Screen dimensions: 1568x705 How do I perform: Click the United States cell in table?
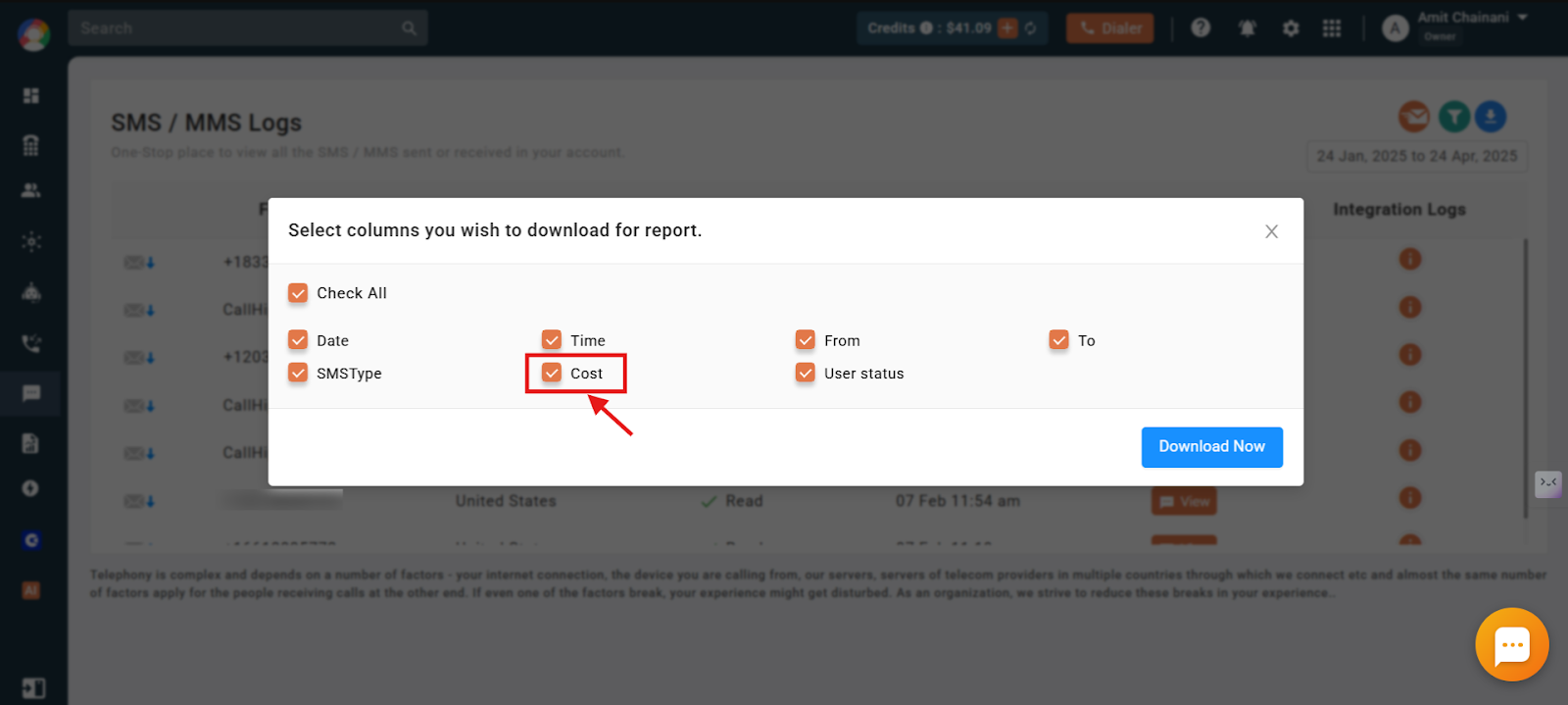coord(506,501)
